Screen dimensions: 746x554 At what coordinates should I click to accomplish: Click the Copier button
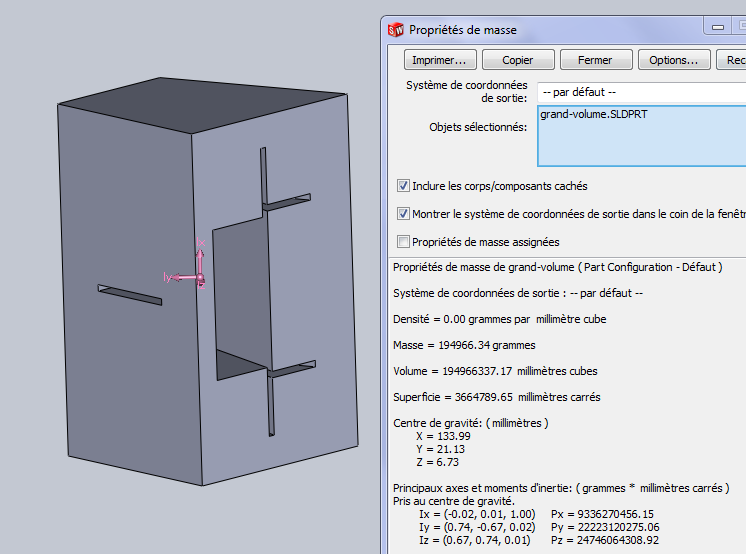point(518,60)
